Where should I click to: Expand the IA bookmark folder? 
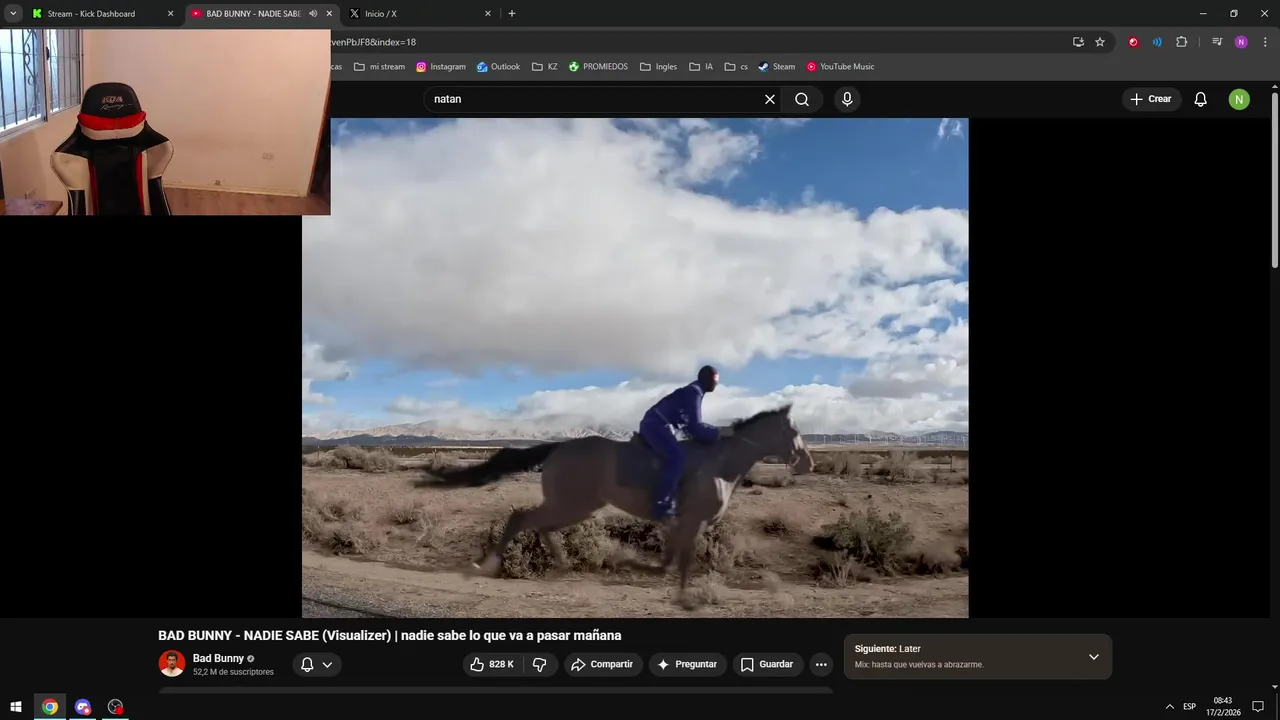[x=701, y=67]
